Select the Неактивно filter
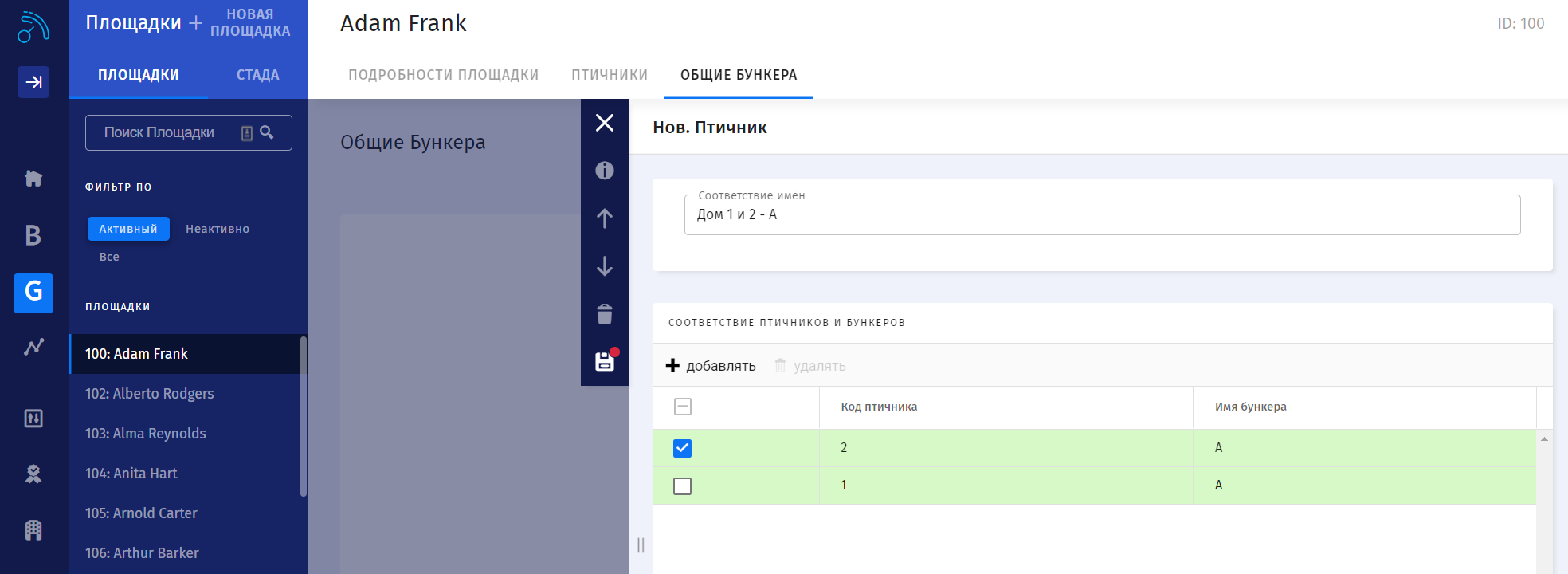 coord(218,229)
